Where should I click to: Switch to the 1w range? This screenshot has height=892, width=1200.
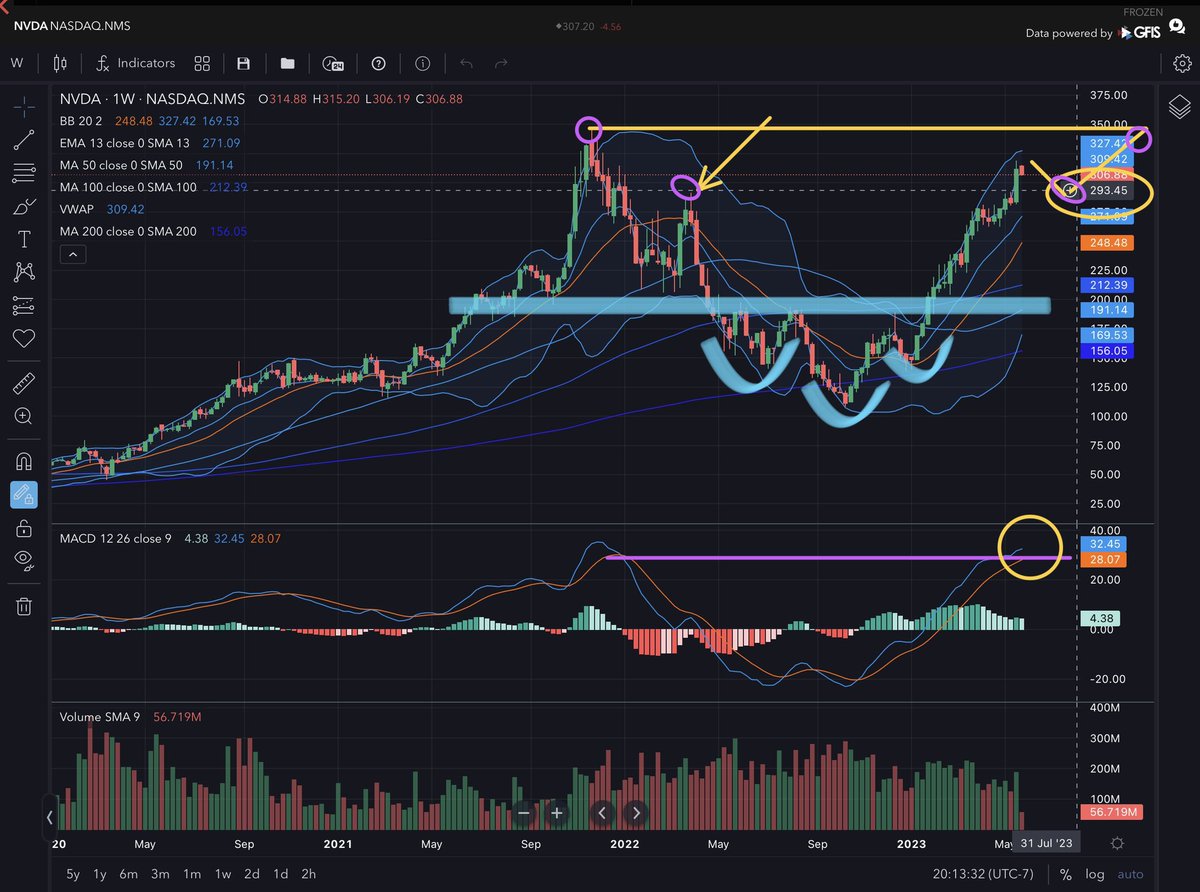pyautogui.click(x=222, y=874)
